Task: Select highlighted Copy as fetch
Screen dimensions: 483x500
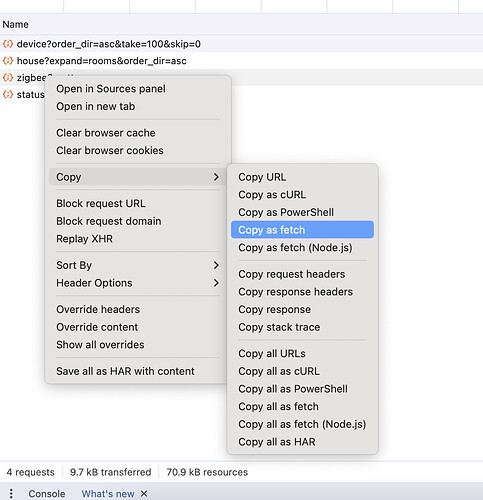Action: (x=302, y=230)
